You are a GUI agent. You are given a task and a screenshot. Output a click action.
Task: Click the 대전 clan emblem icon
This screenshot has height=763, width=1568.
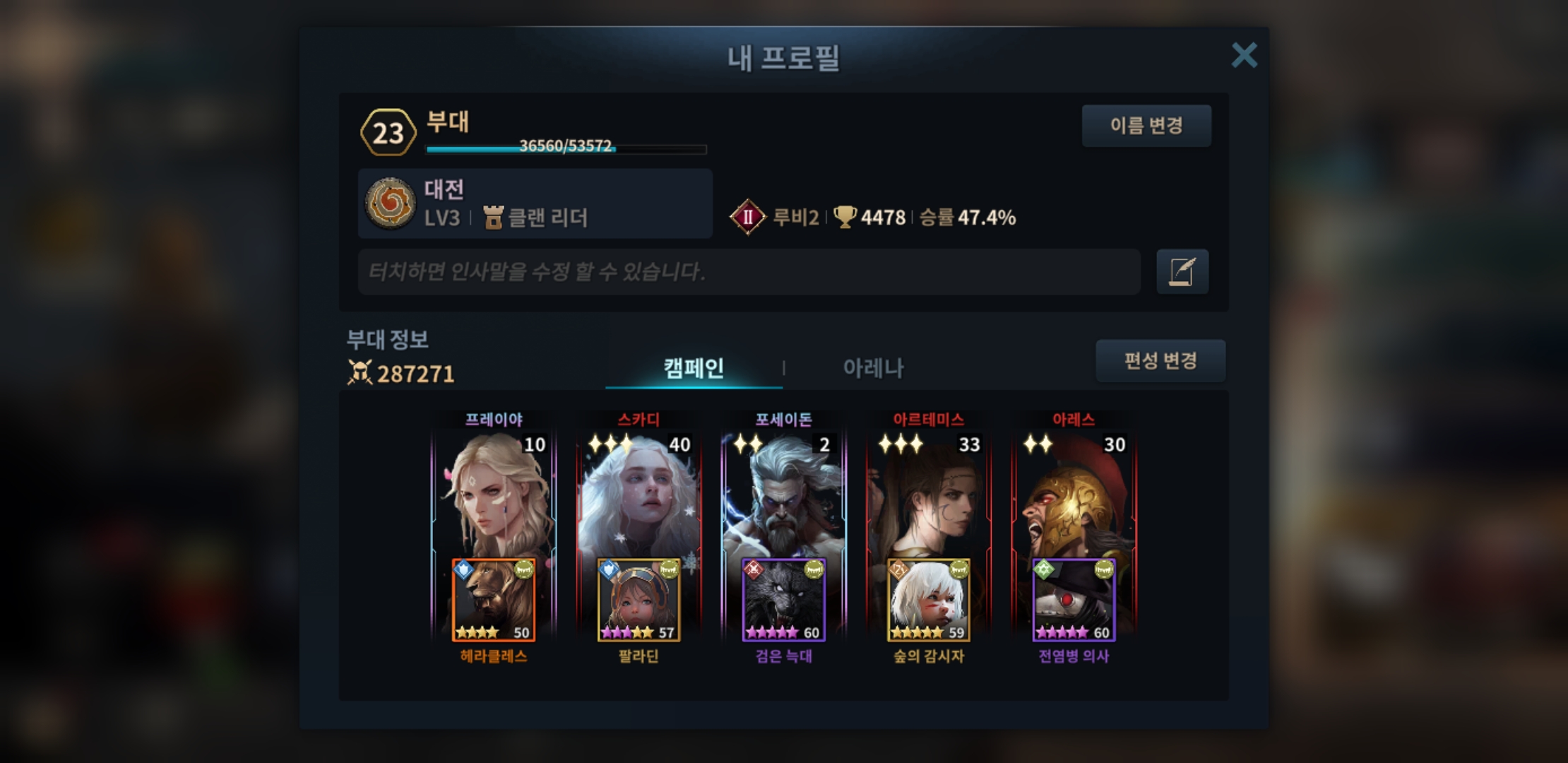tap(390, 203)
